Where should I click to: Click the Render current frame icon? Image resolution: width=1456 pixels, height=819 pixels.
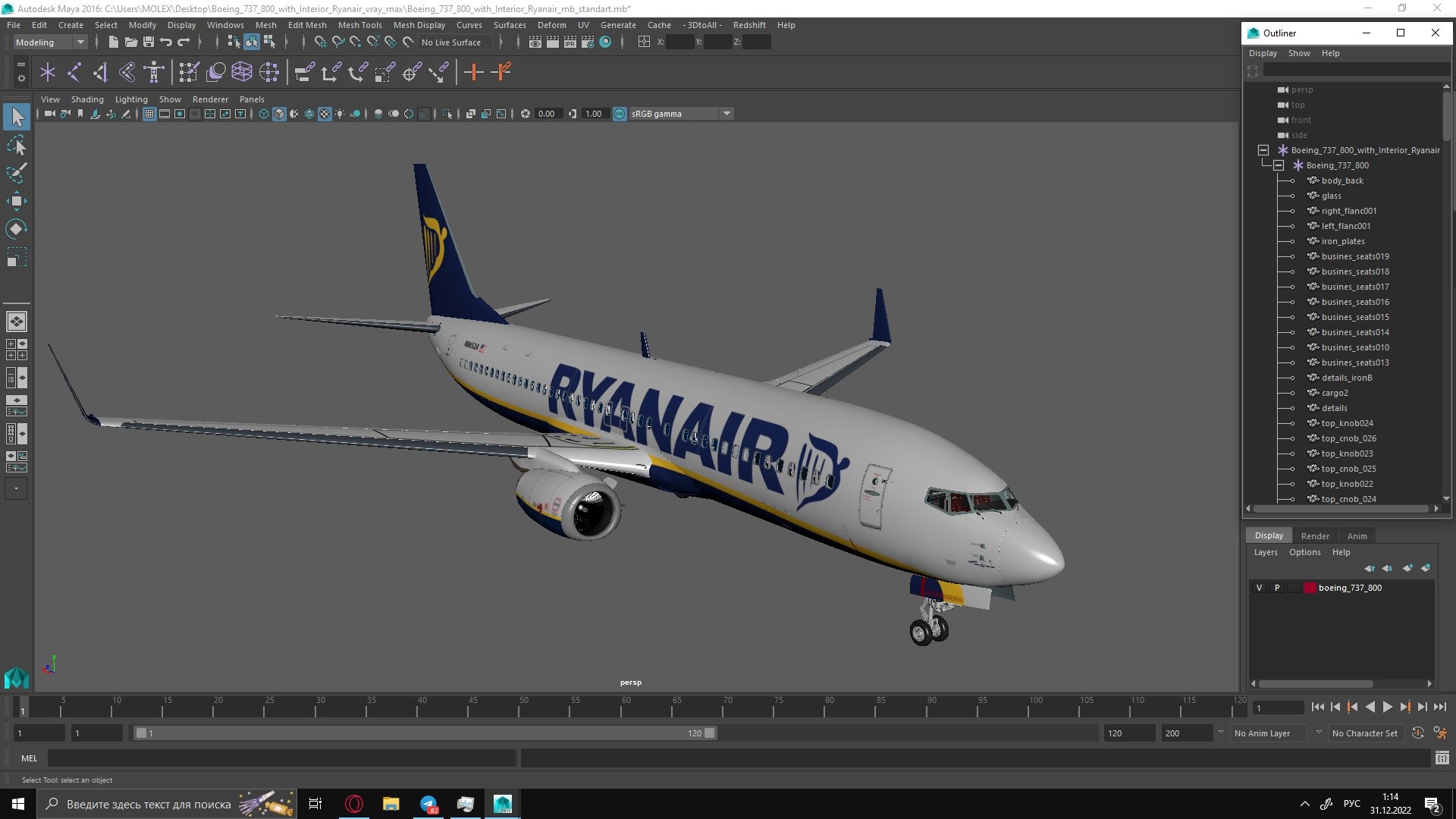click(553, 42)
